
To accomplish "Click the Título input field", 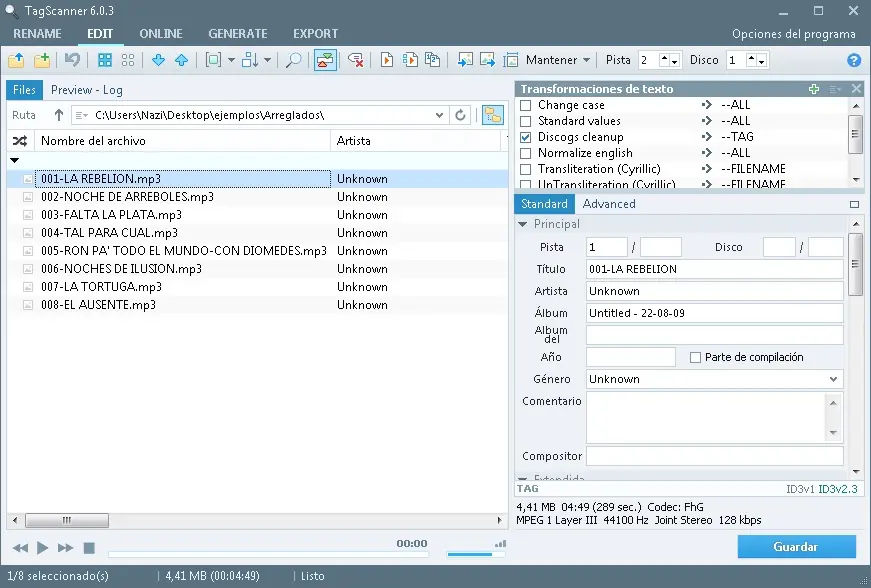I will (x=714, y=269).
